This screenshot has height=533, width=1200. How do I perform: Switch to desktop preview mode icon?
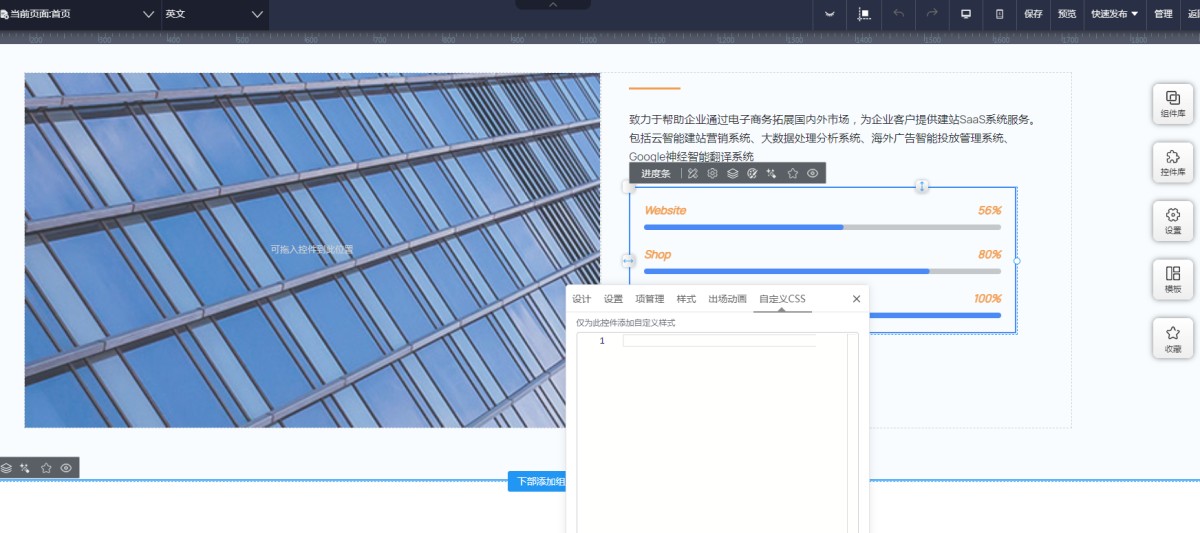(966, 14)
